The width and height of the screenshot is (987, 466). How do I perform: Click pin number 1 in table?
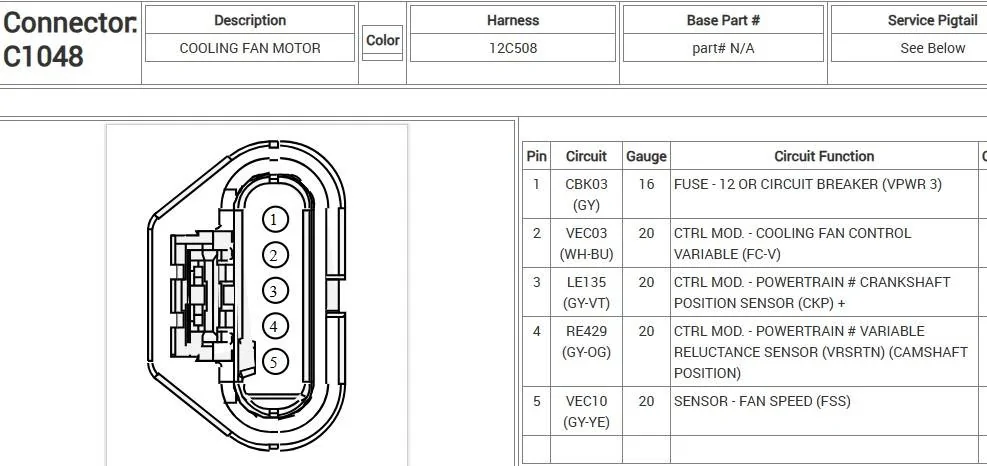point(536,185)
